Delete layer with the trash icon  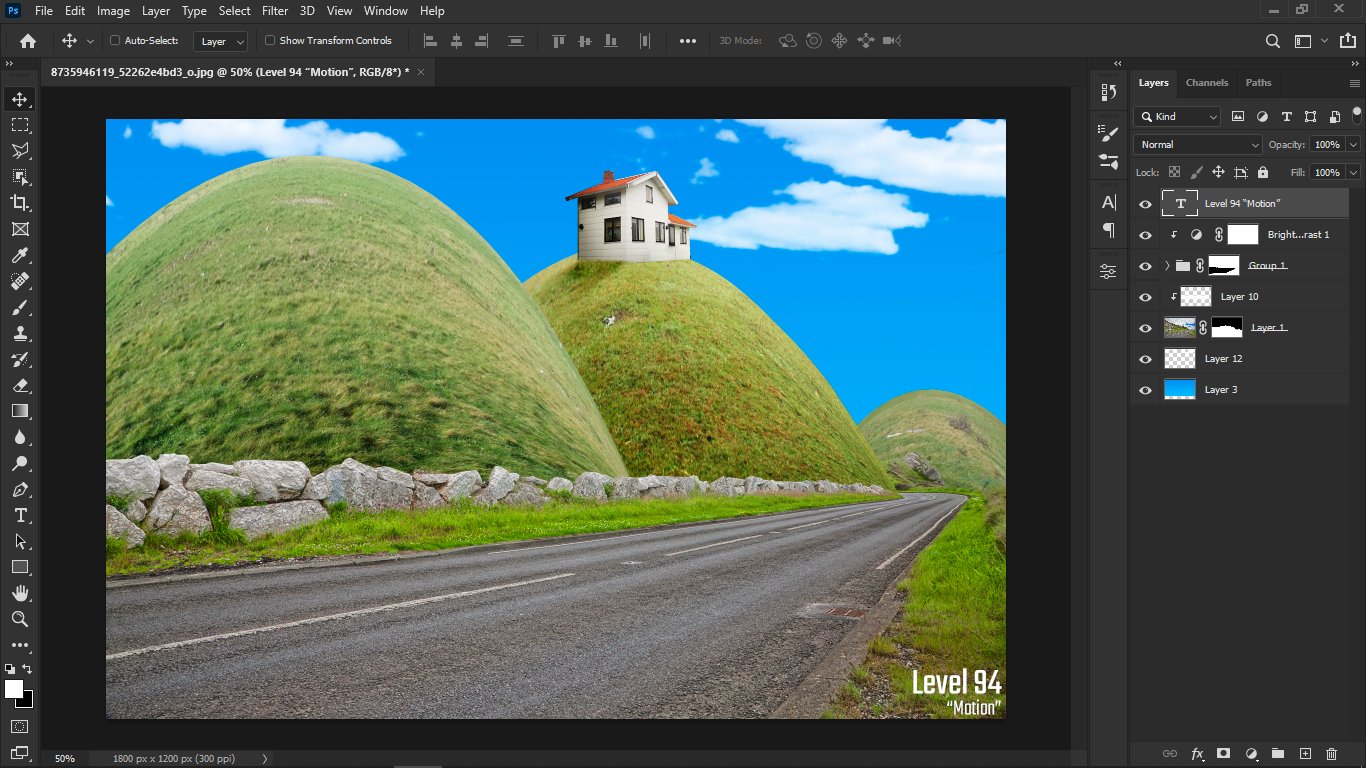(1331, 754)
